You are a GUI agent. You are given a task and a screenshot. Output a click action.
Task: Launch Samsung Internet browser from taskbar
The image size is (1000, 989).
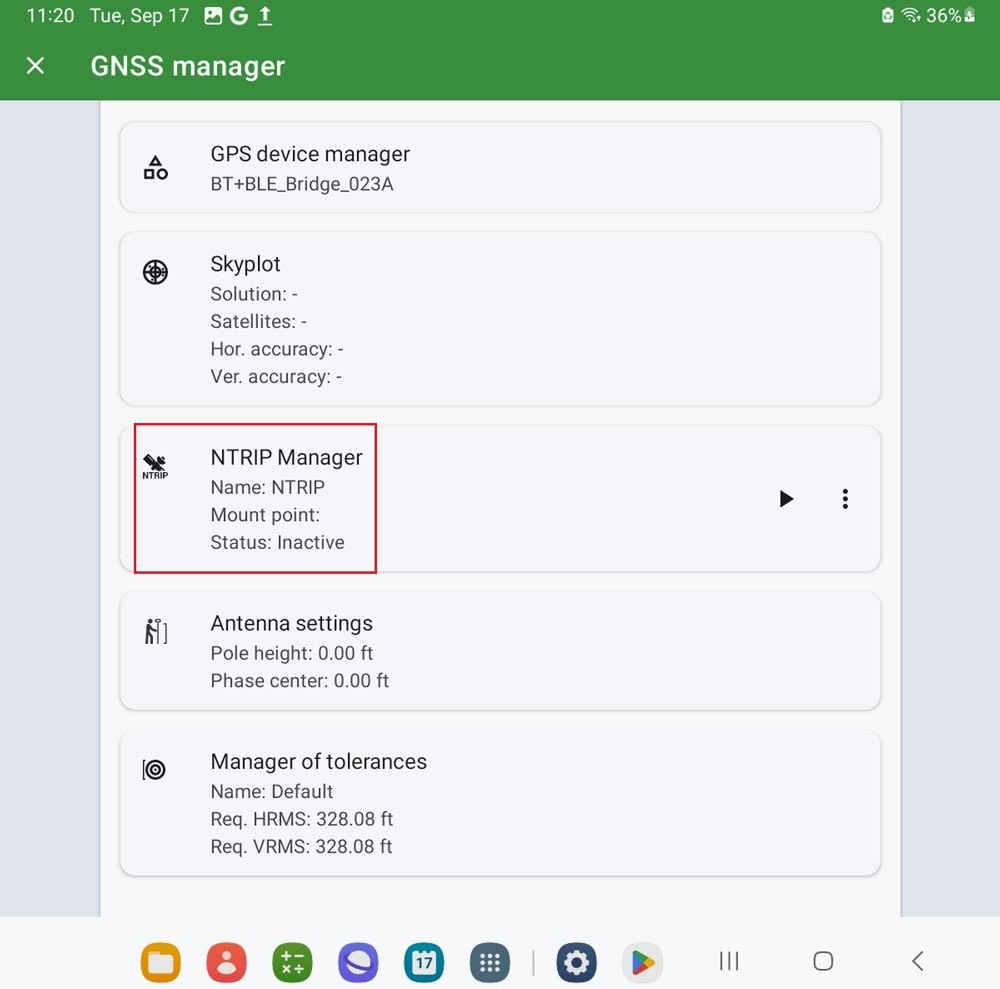point(358,962)
